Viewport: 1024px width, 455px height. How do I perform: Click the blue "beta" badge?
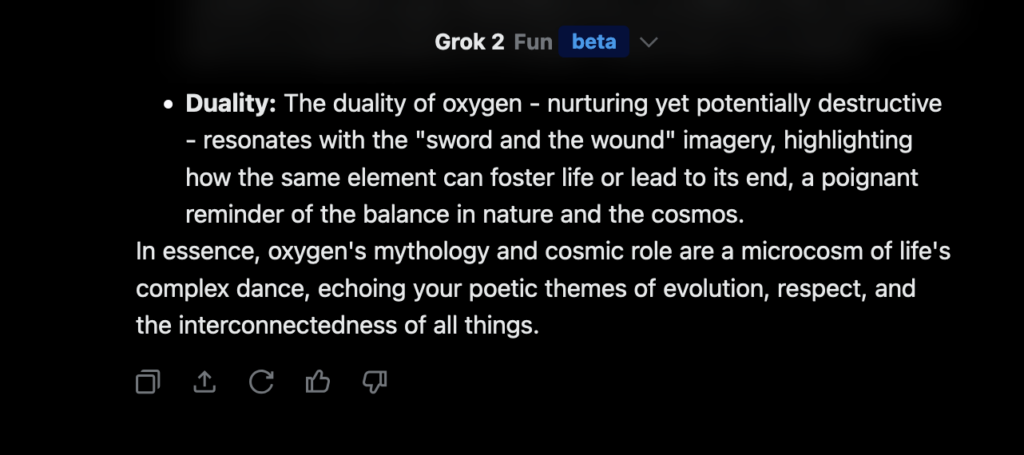pyautogui.click(x=594, y=43)
